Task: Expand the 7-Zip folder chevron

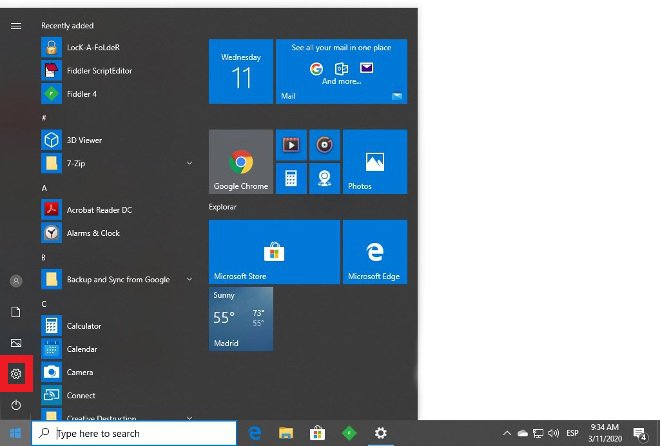Action: click(x=189, y=163)
